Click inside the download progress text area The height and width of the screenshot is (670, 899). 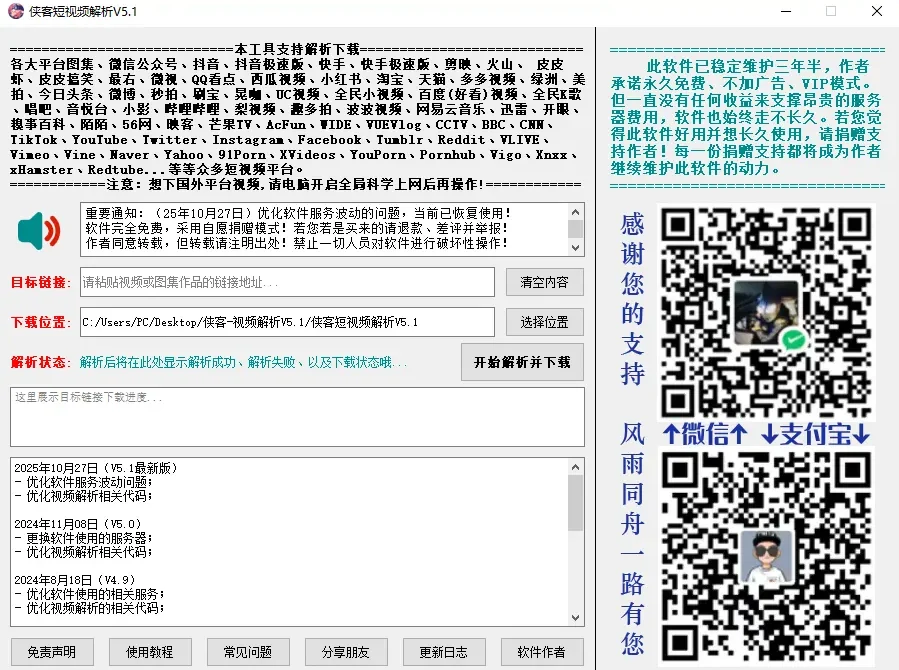297,417
